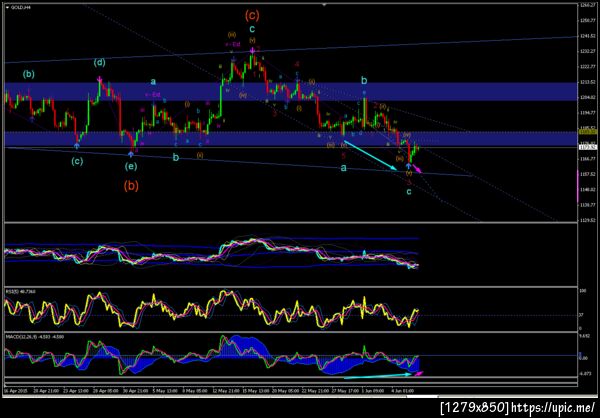Image resolution: width=600 pixels, height=418 pixels.
Task: Click the 12 May 21:00 time label
Action: tap(227, 391)
